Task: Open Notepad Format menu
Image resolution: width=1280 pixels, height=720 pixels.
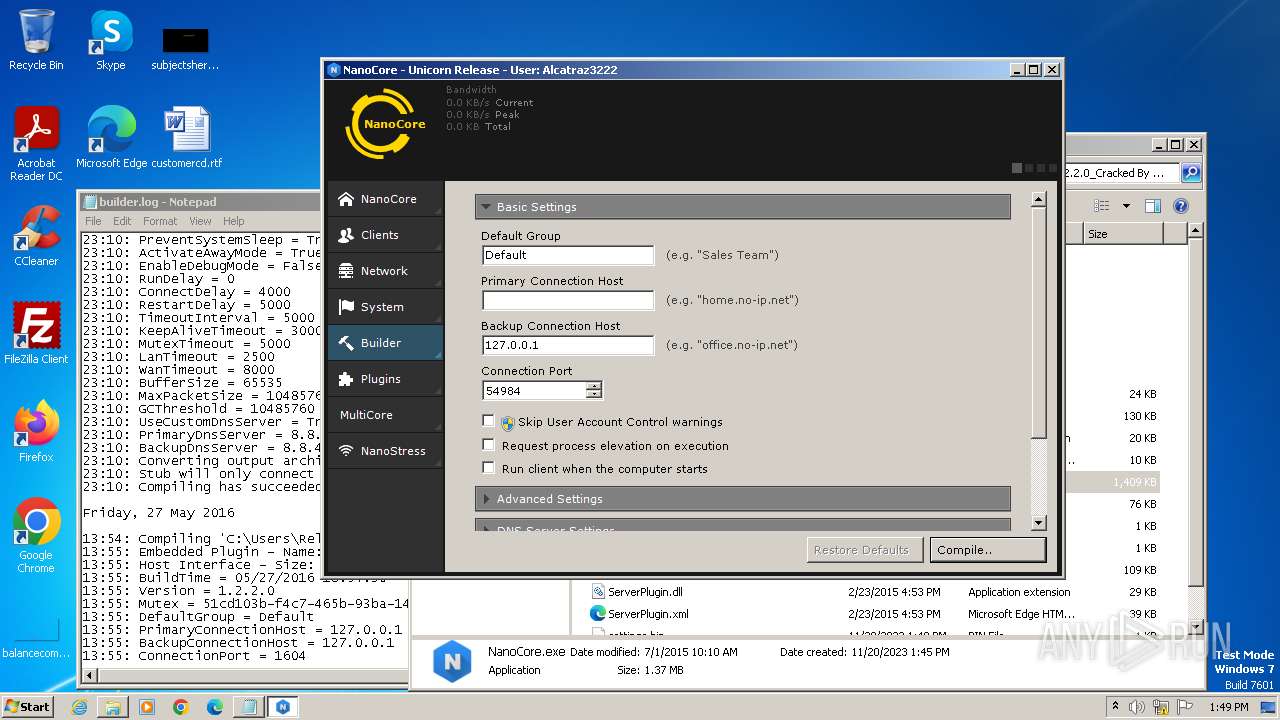Action: 160,221
